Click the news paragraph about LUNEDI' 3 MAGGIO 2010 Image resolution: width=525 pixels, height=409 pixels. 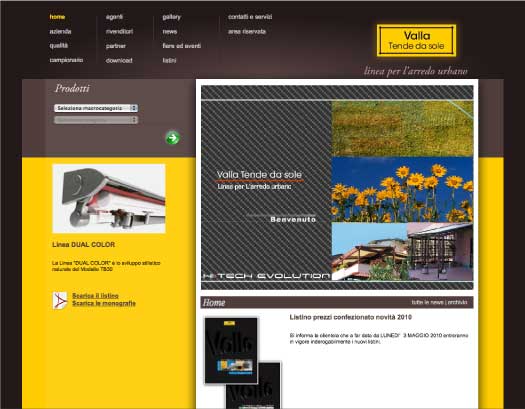click(x=379, y=338)
